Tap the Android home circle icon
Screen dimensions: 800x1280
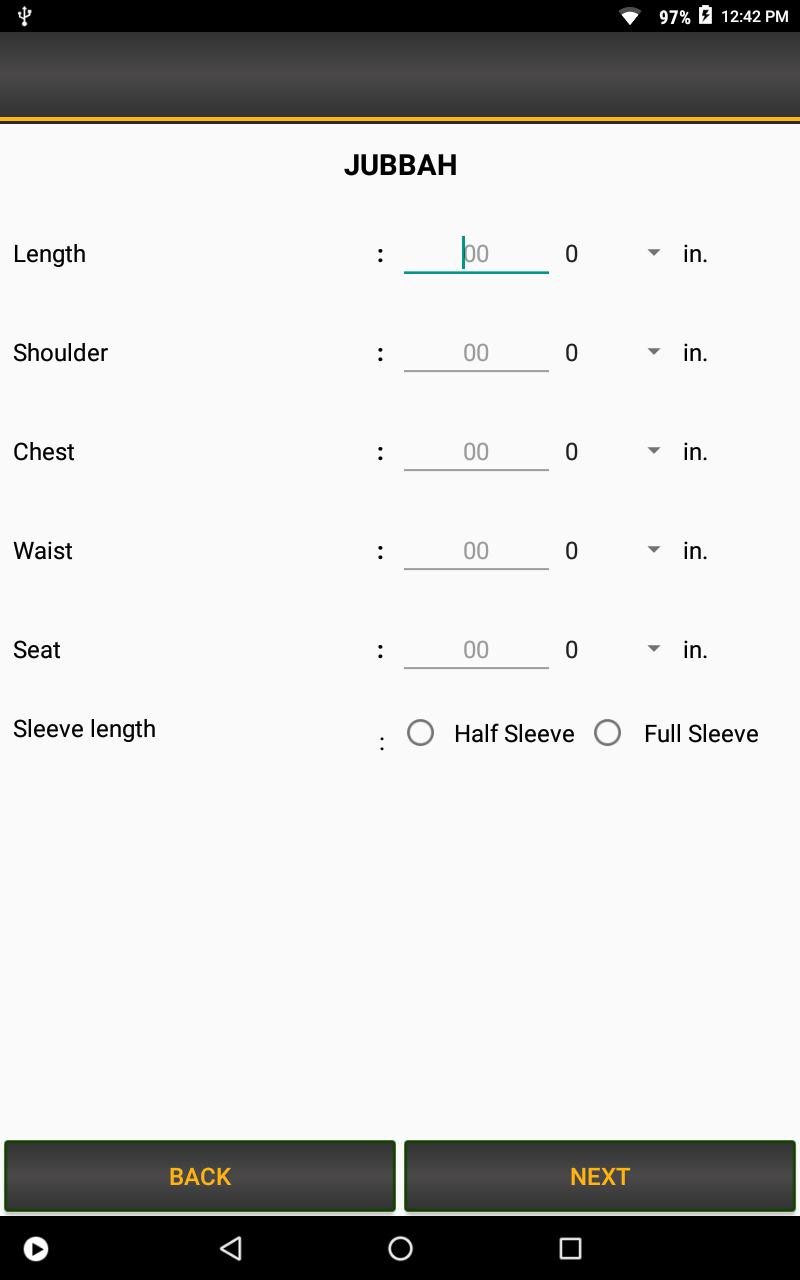point(400,1248)
